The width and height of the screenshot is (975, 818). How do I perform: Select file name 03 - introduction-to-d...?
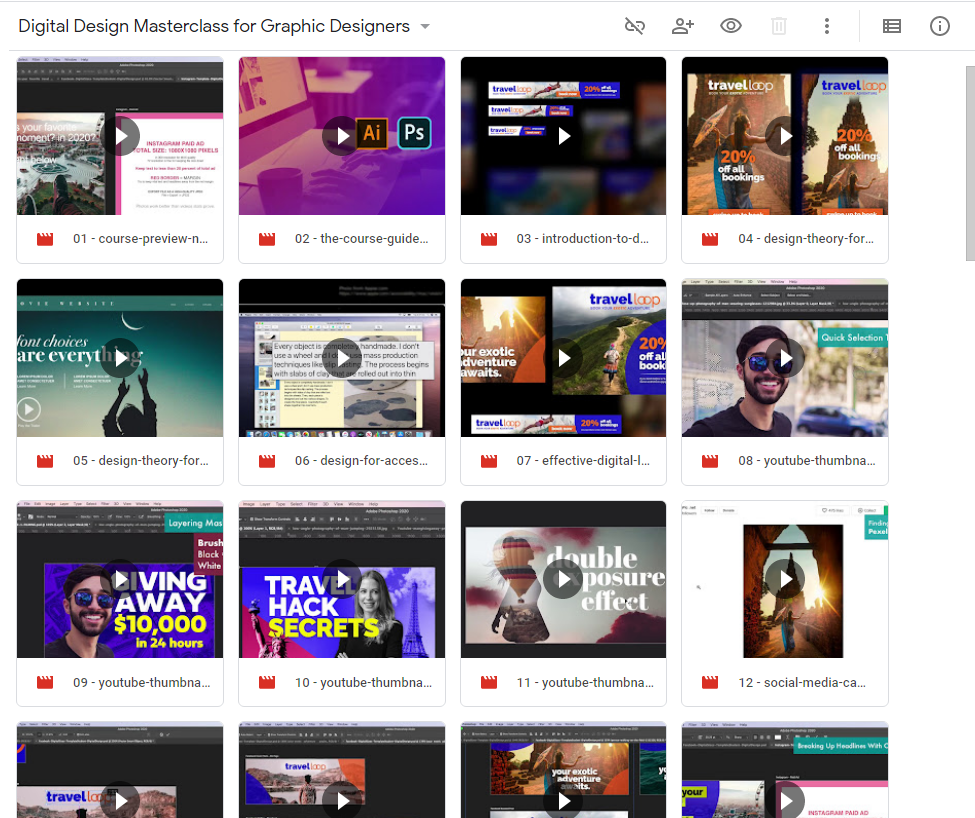583,239
